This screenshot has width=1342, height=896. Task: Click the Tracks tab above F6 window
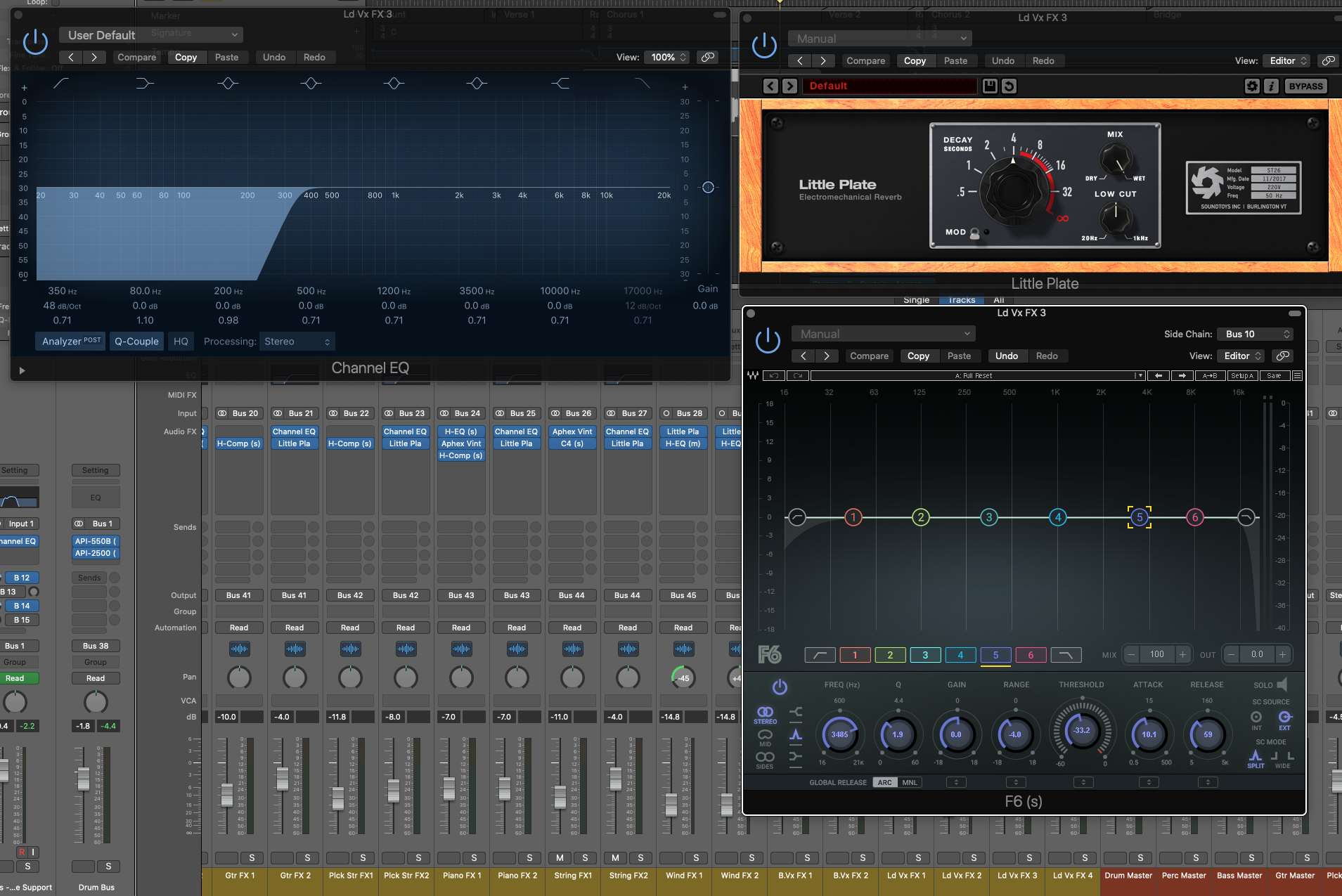tap(961, 300)
